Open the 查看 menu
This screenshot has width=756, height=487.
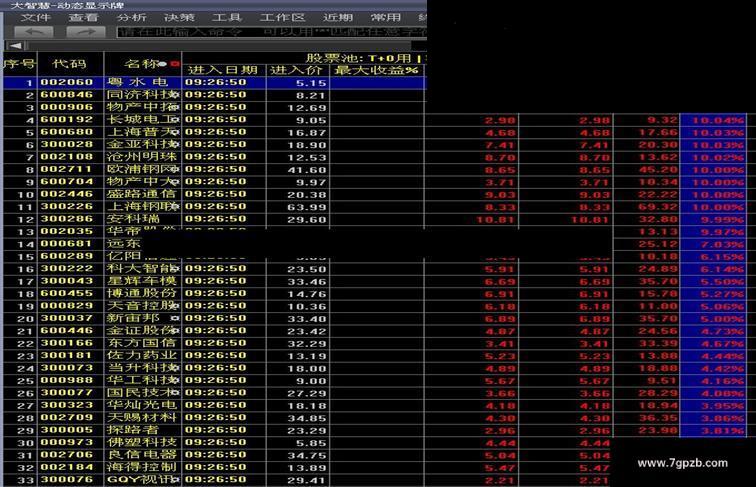(x=83, y=18)
